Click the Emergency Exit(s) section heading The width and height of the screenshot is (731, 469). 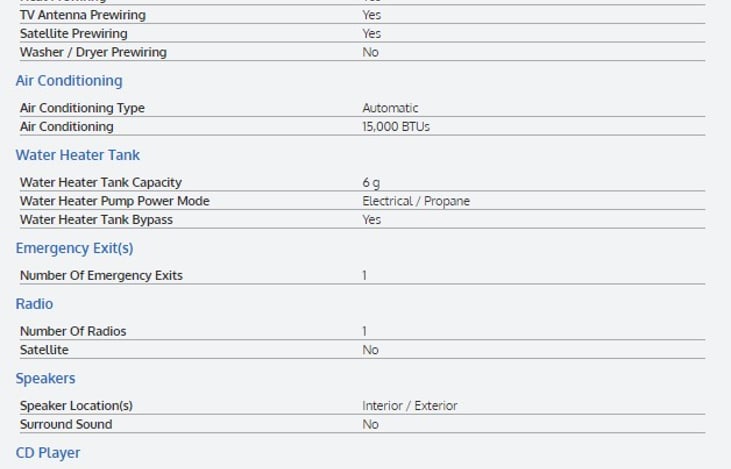coord(74,248)
